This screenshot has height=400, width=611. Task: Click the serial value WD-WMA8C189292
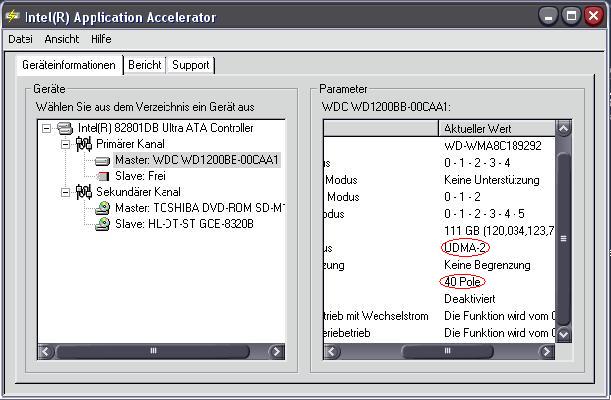[x=493, y=146]
